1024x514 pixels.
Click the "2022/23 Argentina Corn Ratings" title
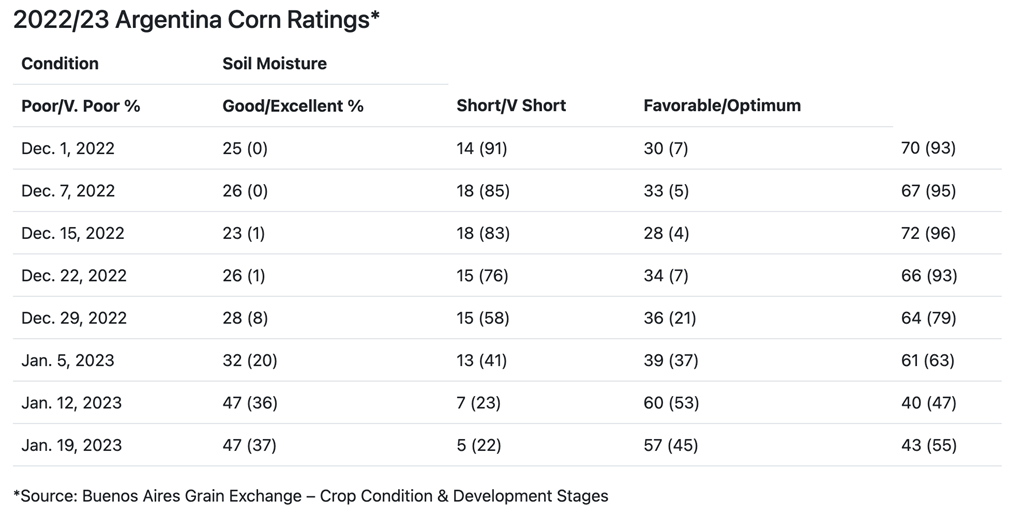click(x=196, y=20)
